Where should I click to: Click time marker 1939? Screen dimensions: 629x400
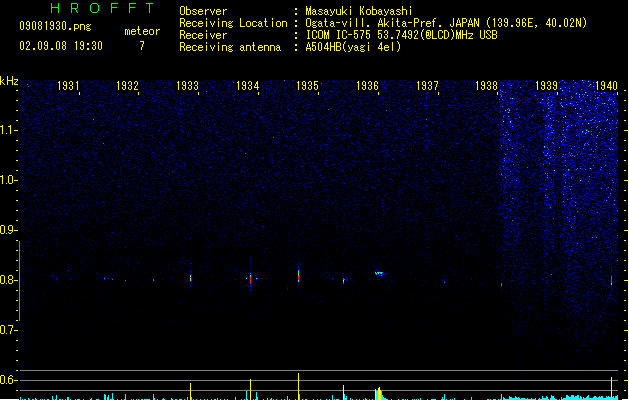(x=547, y=86)
